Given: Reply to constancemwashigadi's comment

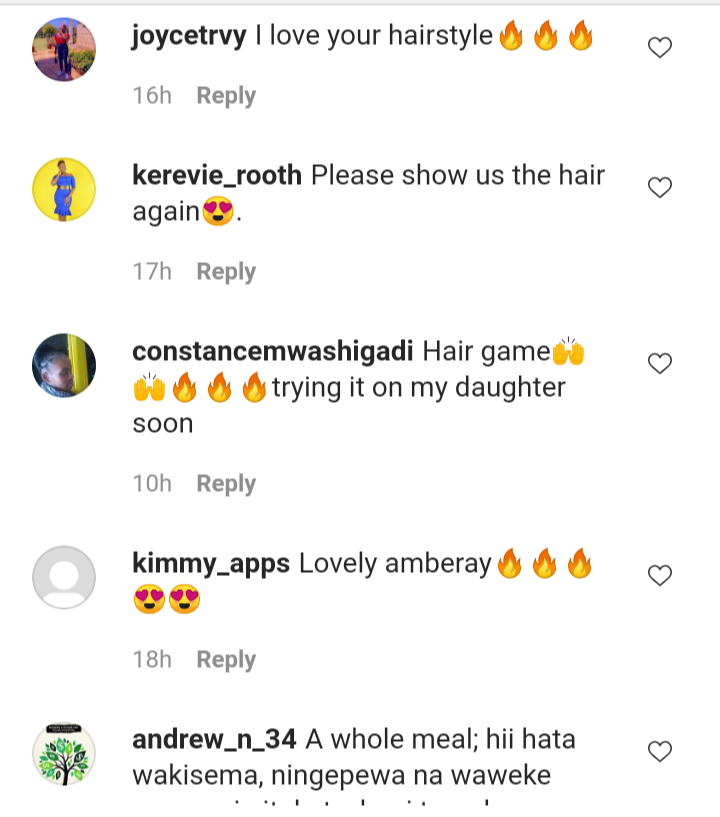Looking at the screenshot, I should [226, 484].
